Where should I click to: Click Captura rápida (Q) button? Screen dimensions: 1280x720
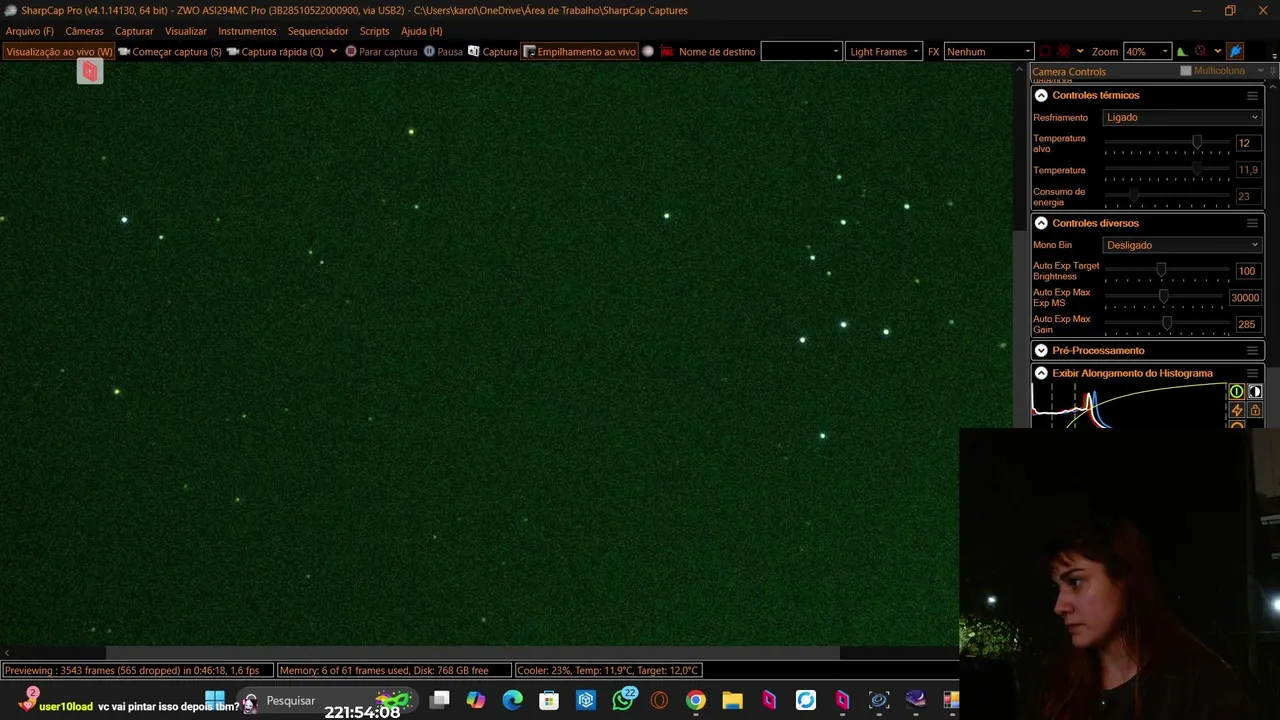click(275, 51)
